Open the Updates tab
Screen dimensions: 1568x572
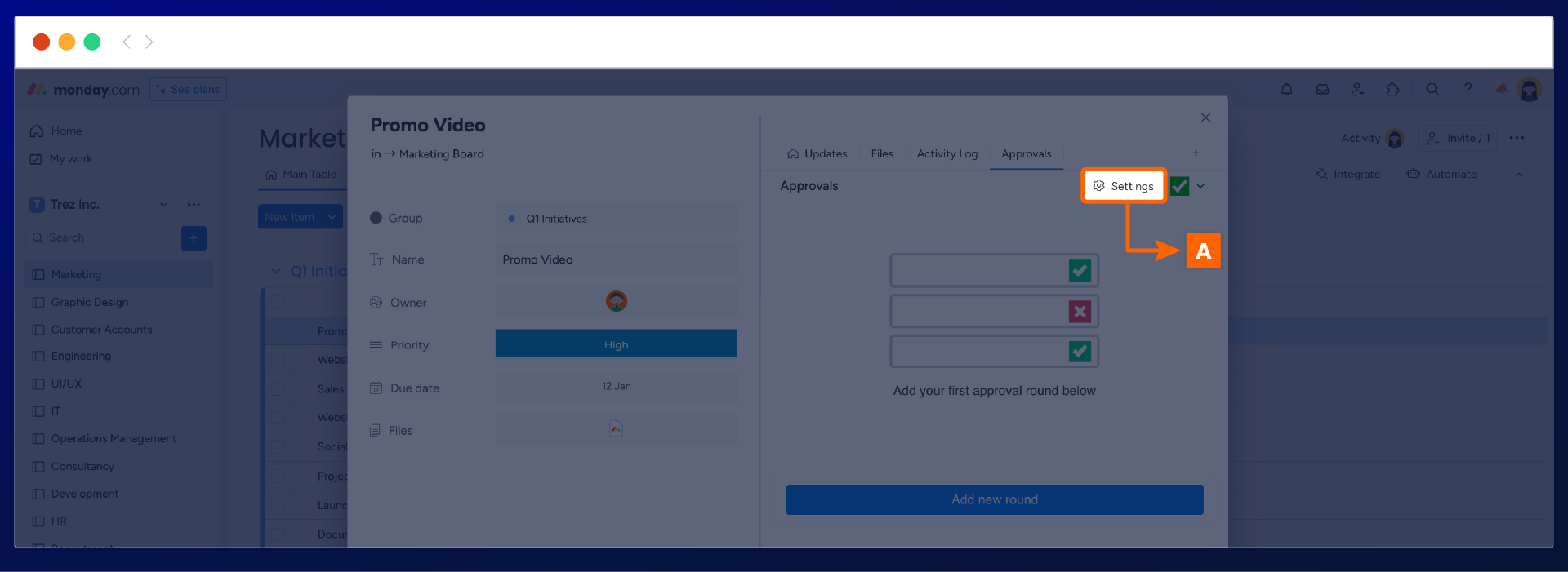(x=817, y=153)
